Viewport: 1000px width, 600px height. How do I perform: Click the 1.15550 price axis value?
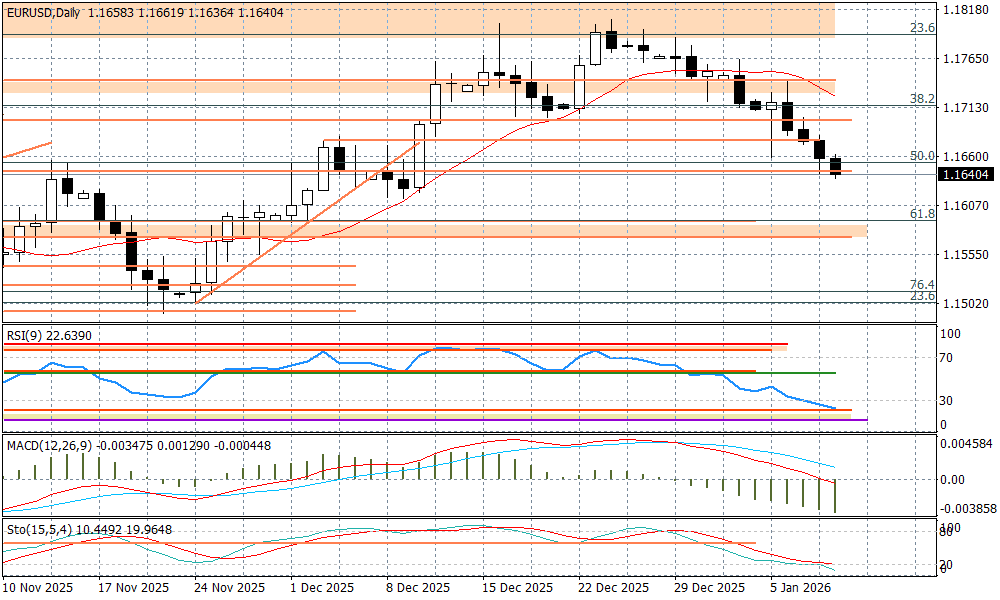pyautogui.click(x=965, y=255)
